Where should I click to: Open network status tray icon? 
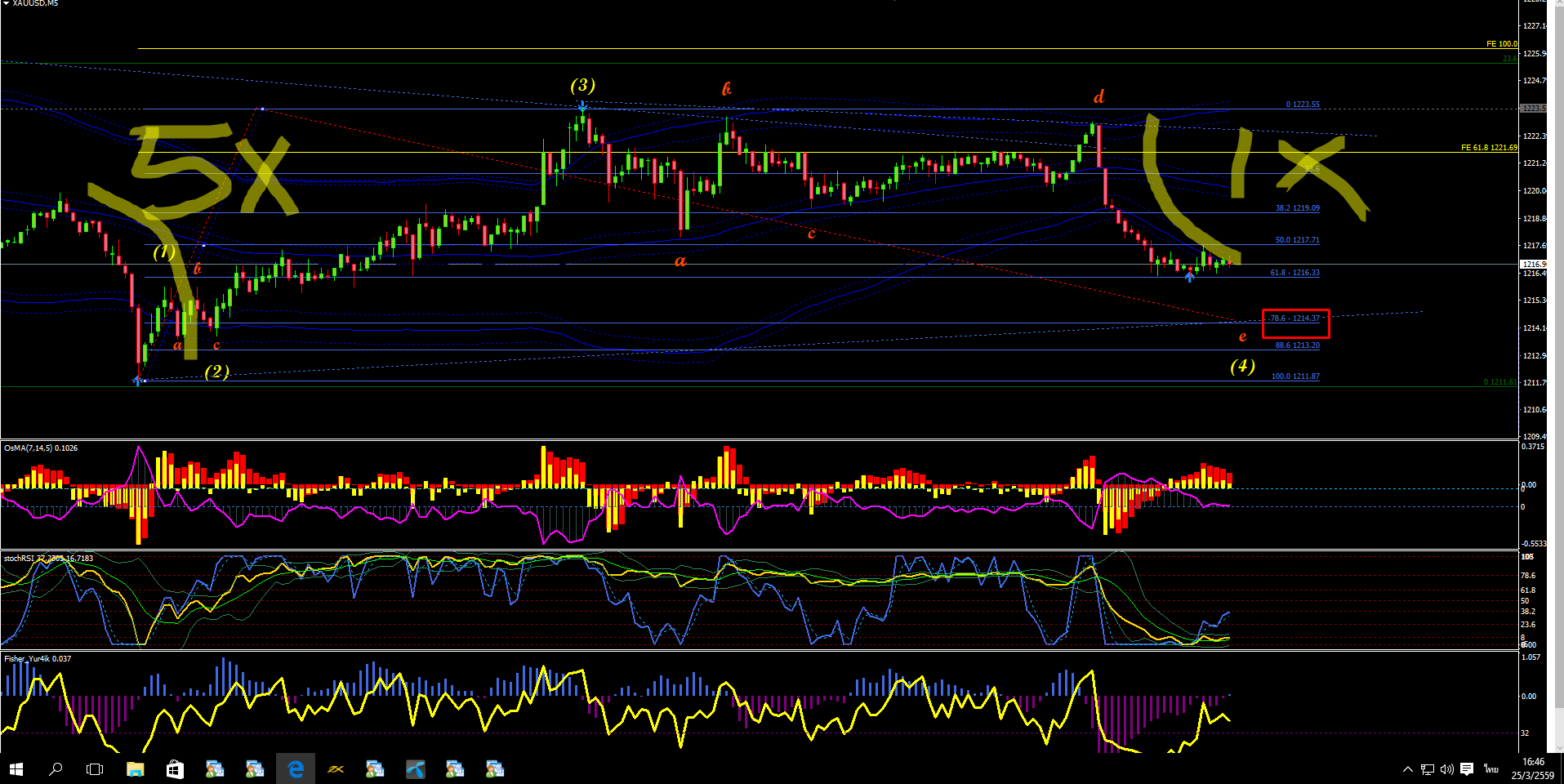[x=1427, y=769]
